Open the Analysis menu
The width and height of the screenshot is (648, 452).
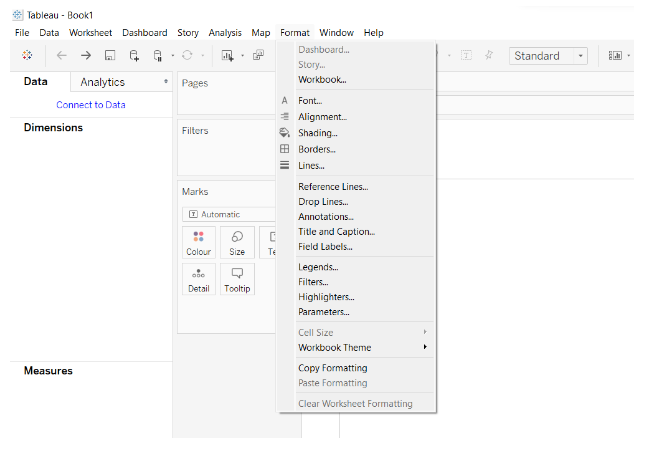[x=225, y=33]
